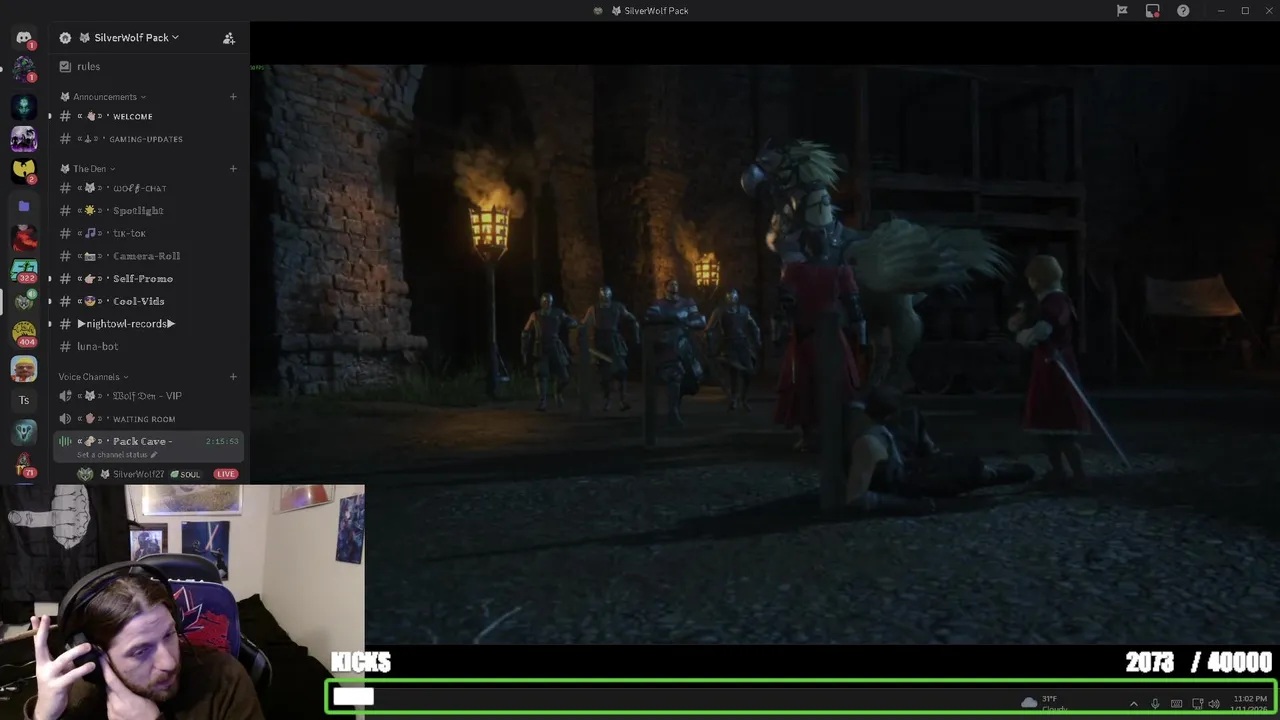Click the taskbar network icon

[1197, 704]
